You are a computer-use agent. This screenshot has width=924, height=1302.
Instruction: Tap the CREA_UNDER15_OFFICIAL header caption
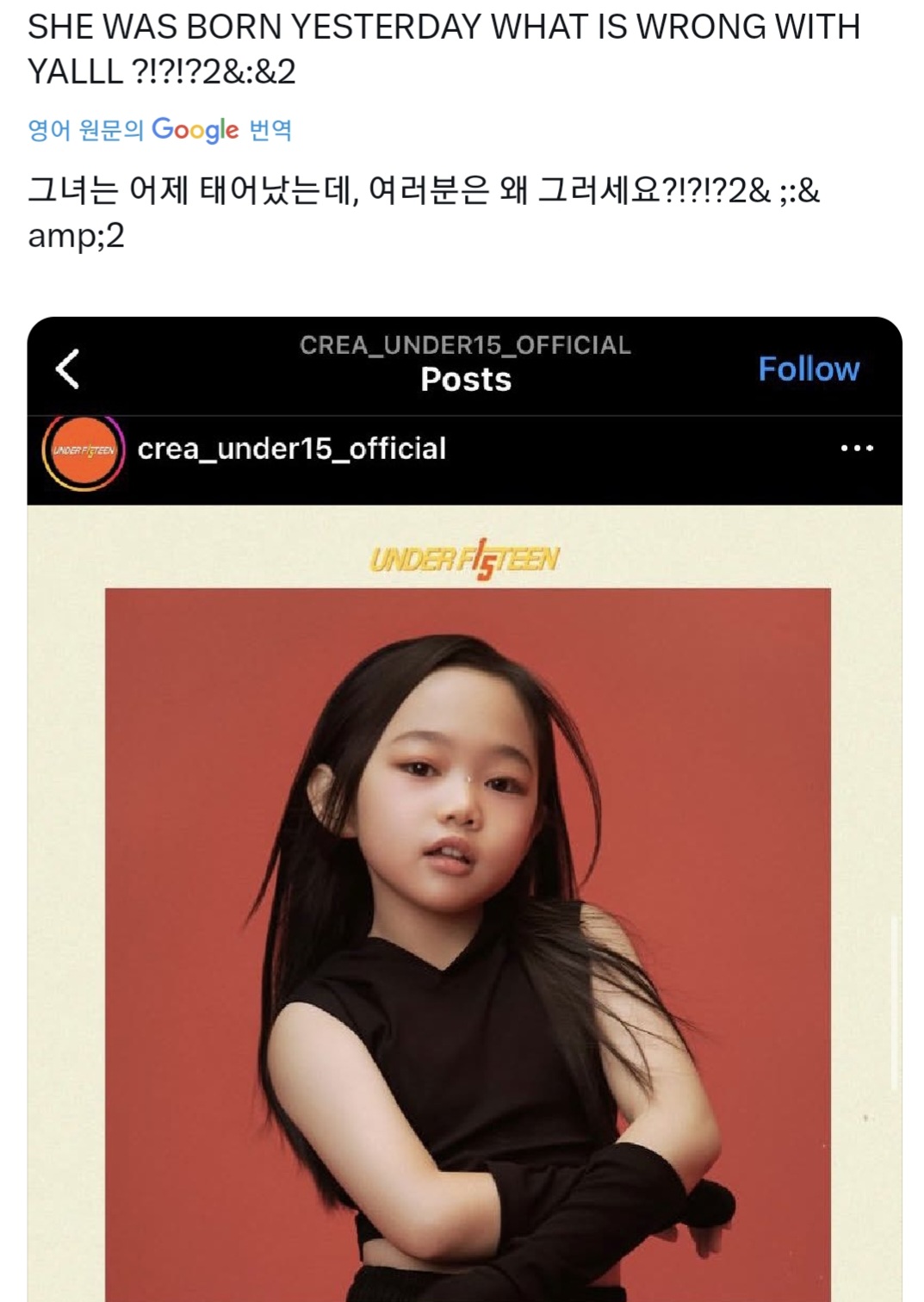(x=465, y=345)
